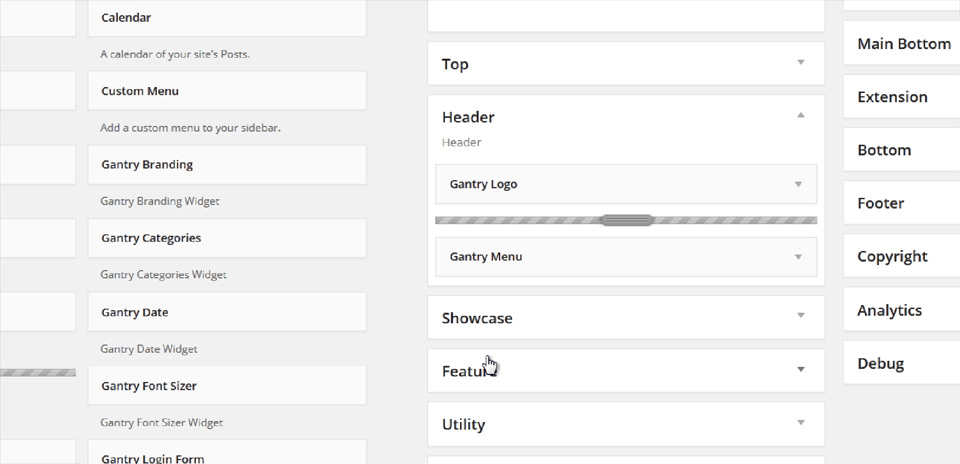Collapse the Header widget area arrow

coord(800,115)
